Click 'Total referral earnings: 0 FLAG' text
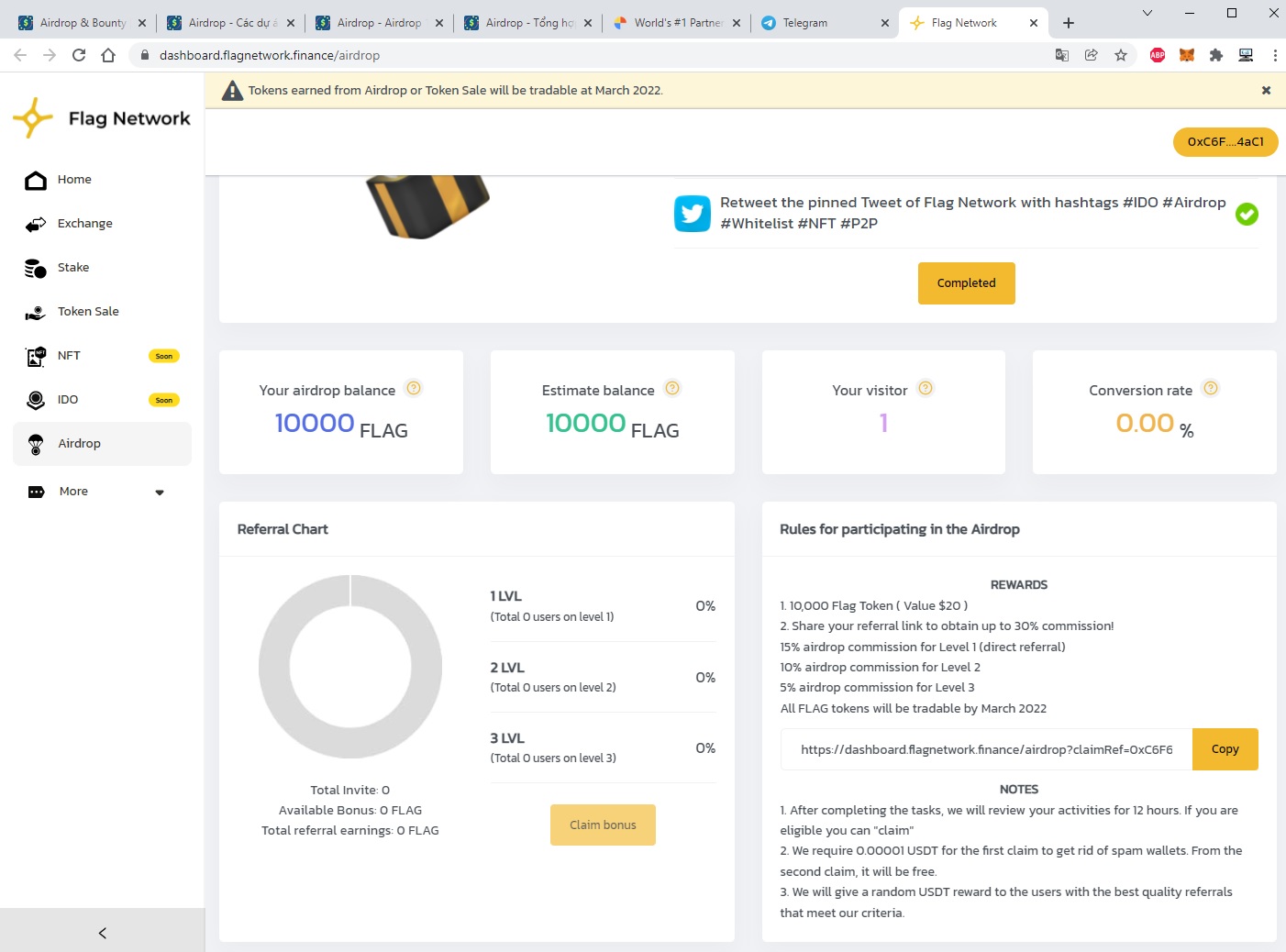The height and width of the screenshot is (952, 1286). tap(350, 830)
